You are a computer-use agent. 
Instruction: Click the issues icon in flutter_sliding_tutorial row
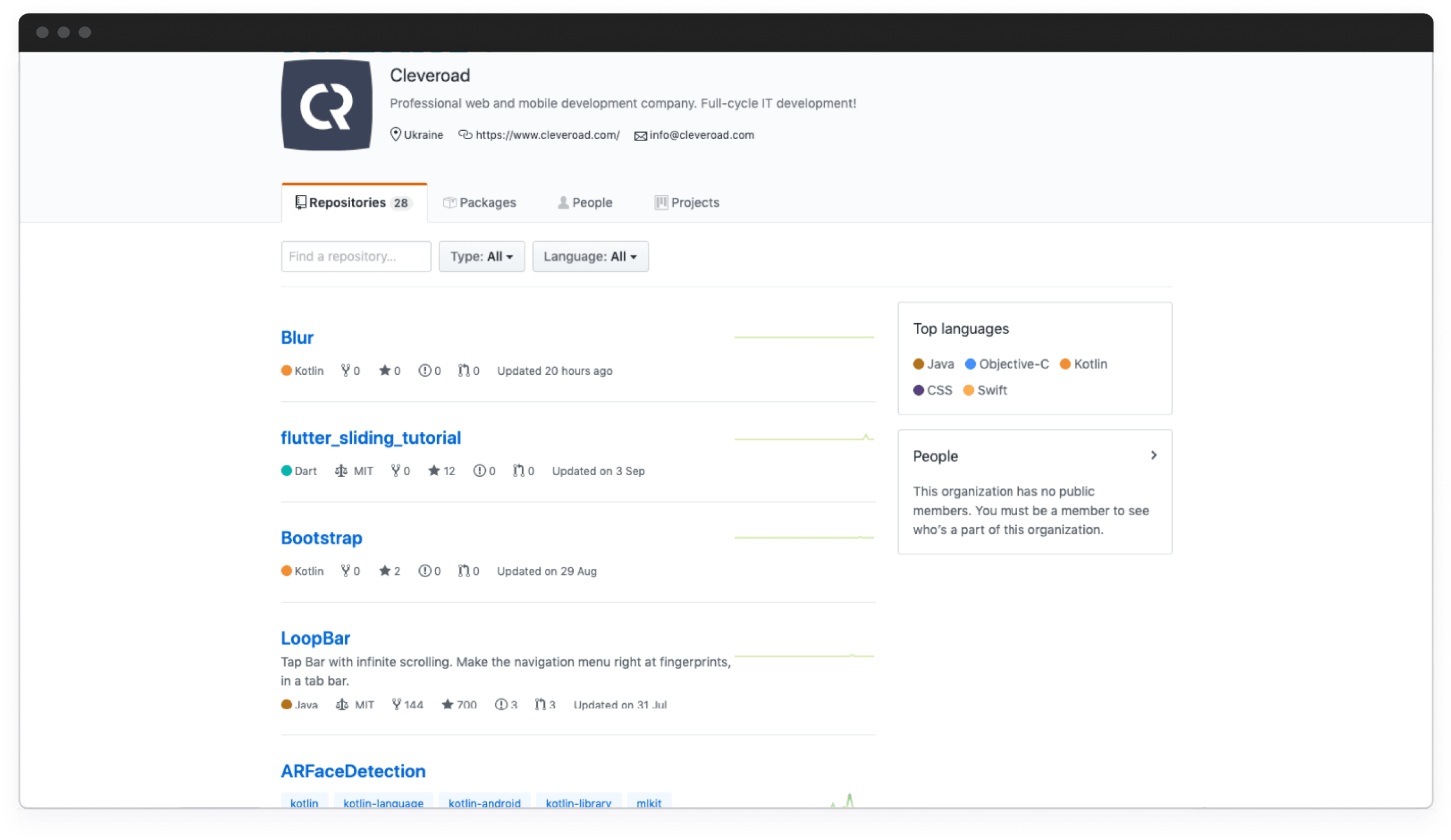479,470
